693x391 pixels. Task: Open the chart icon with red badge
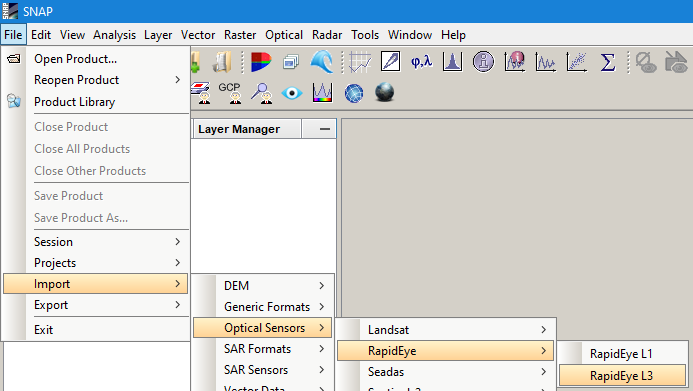[514, 62]
